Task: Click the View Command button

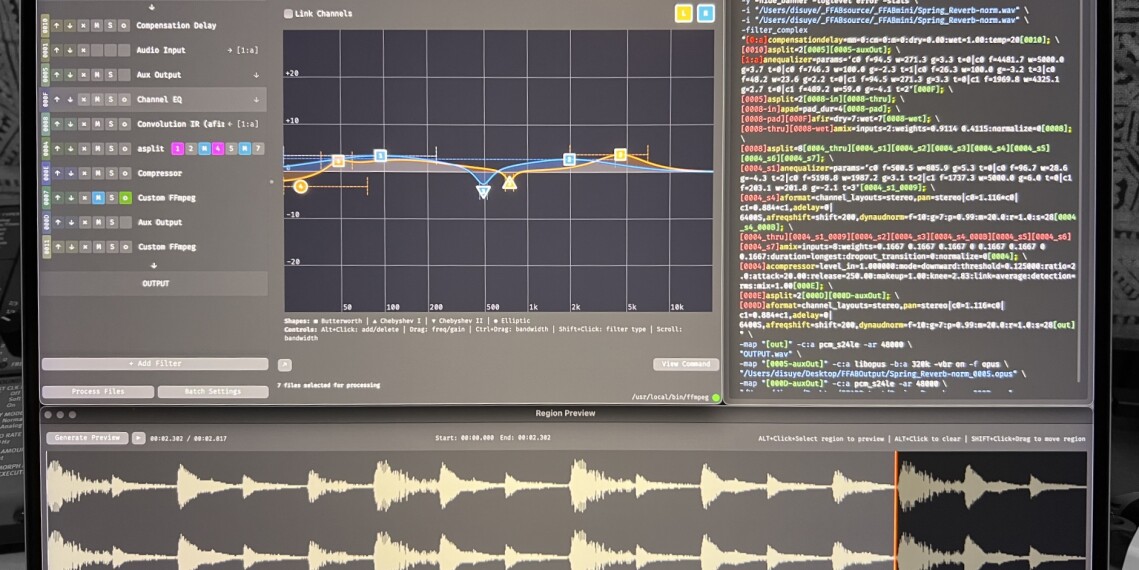Action: pyautogui.click(x=685, y=364)
